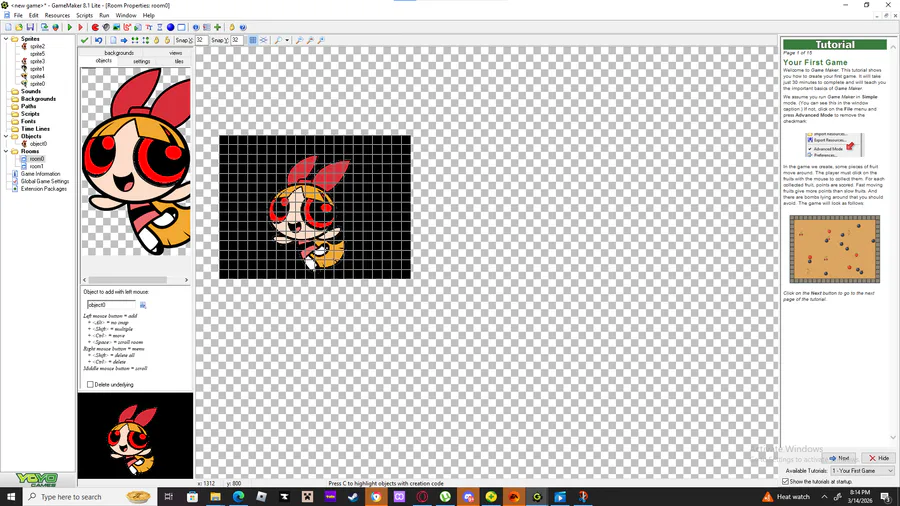
Task: Create a background with the picture icon
Action: [117, 27]
